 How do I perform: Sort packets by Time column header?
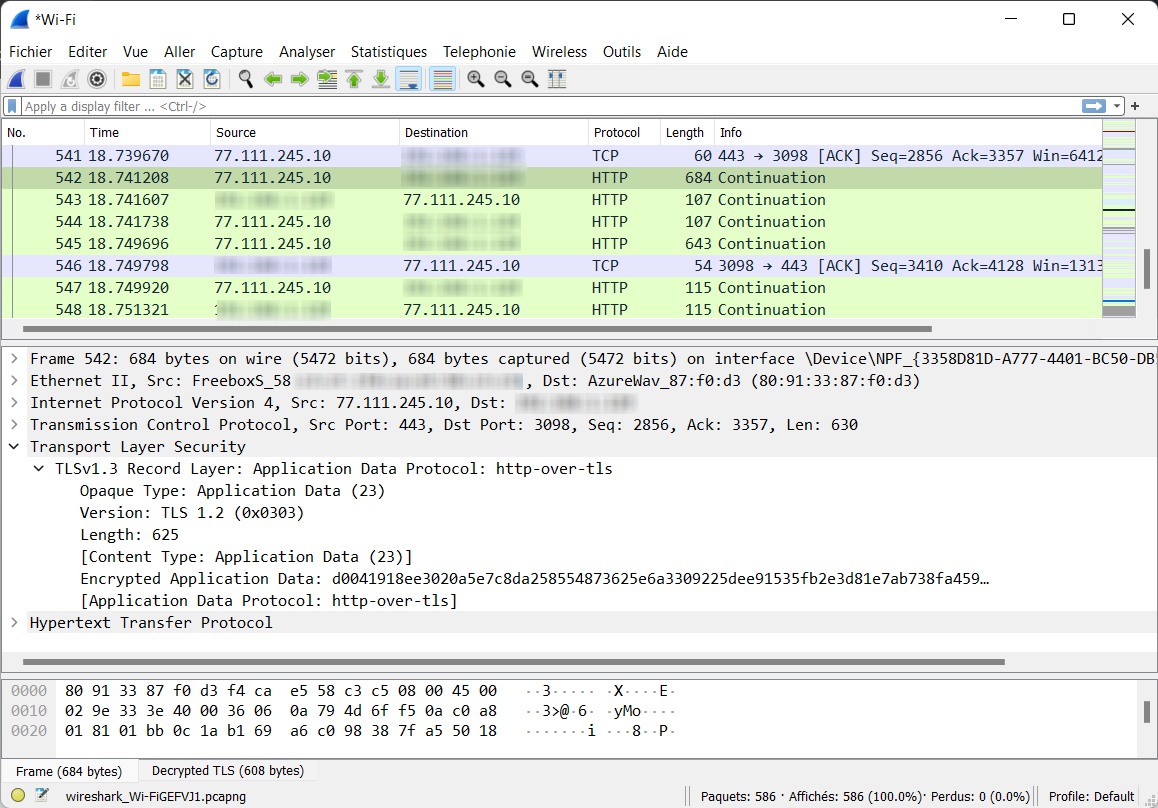pos(147,133)
